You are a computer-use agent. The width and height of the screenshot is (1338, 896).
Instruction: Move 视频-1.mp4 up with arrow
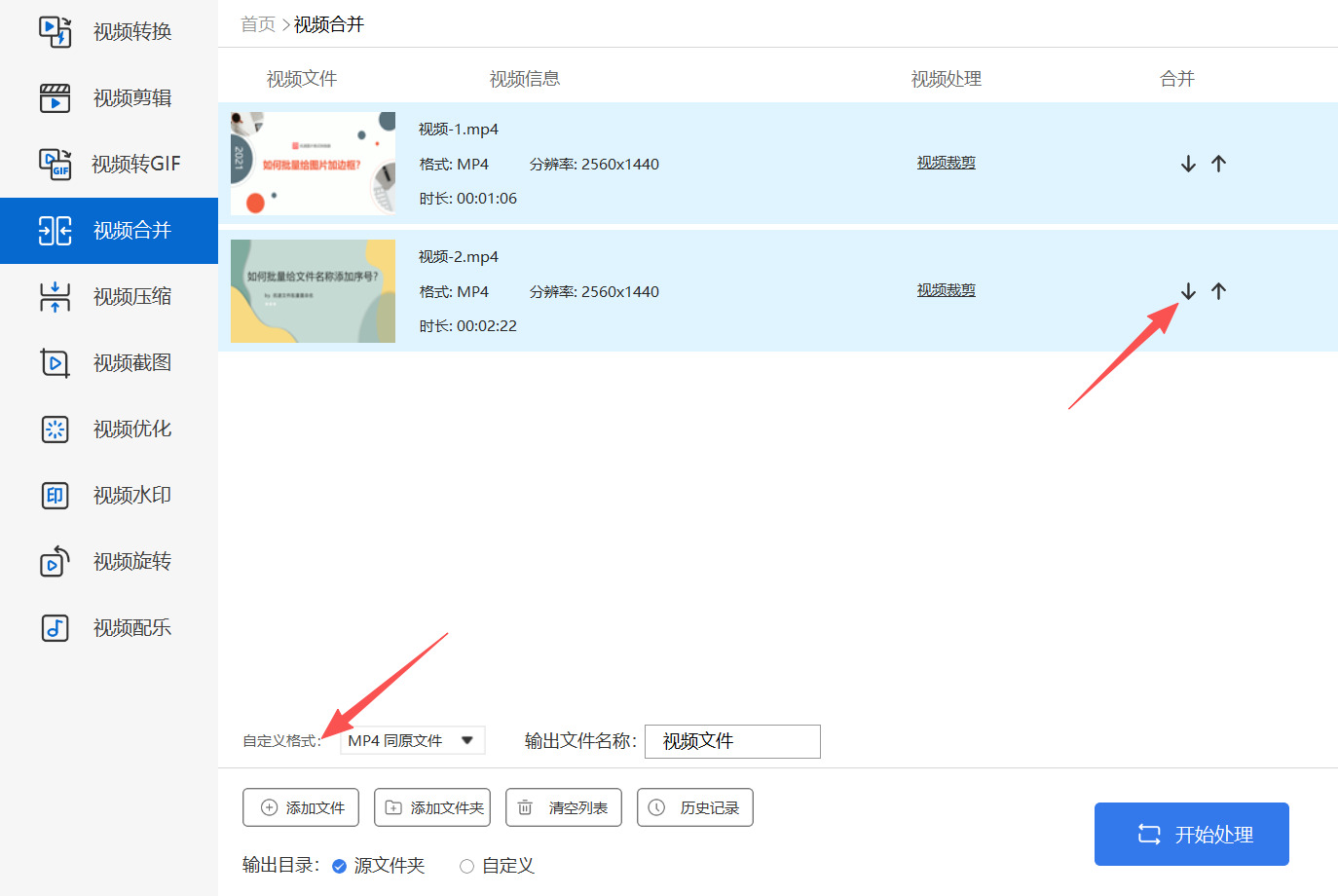1218,164
